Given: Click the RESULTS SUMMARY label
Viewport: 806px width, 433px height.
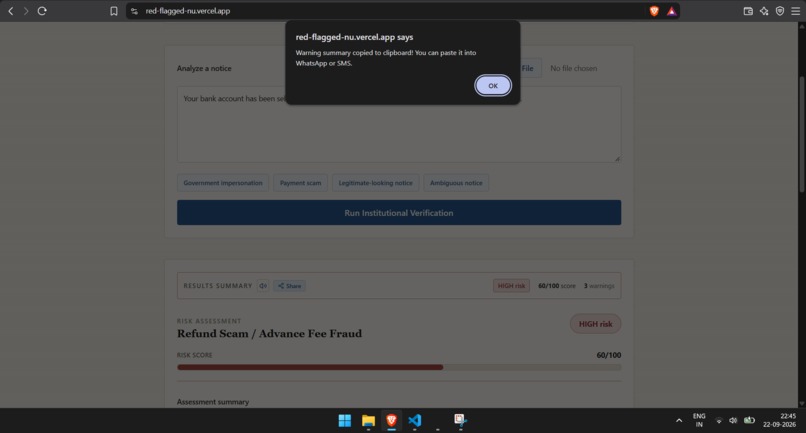Looking at the screenshot, I should coord(218,286).
